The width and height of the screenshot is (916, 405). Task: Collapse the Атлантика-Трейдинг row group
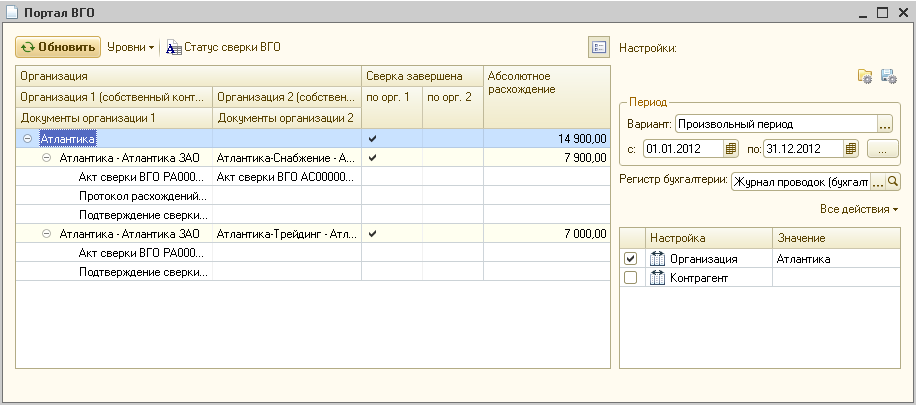(46, 234)
